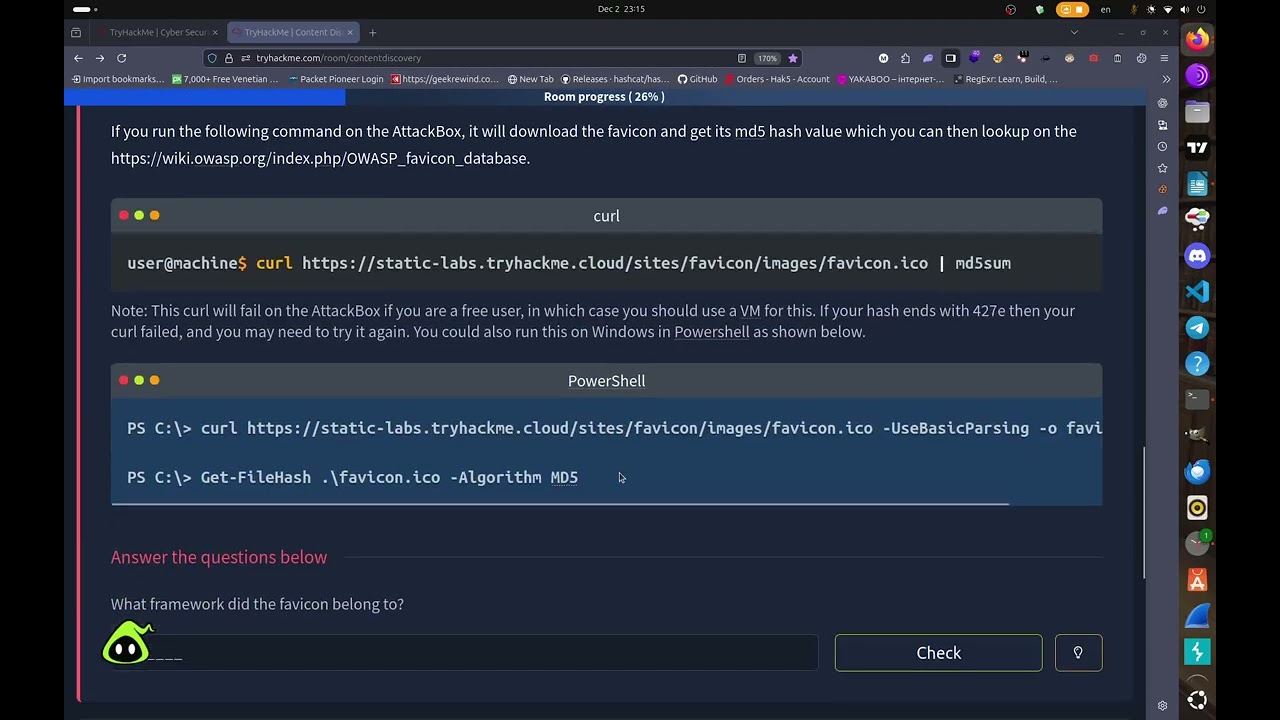
Task: Click the curl md5sum command line
Action: click(569, 263)
